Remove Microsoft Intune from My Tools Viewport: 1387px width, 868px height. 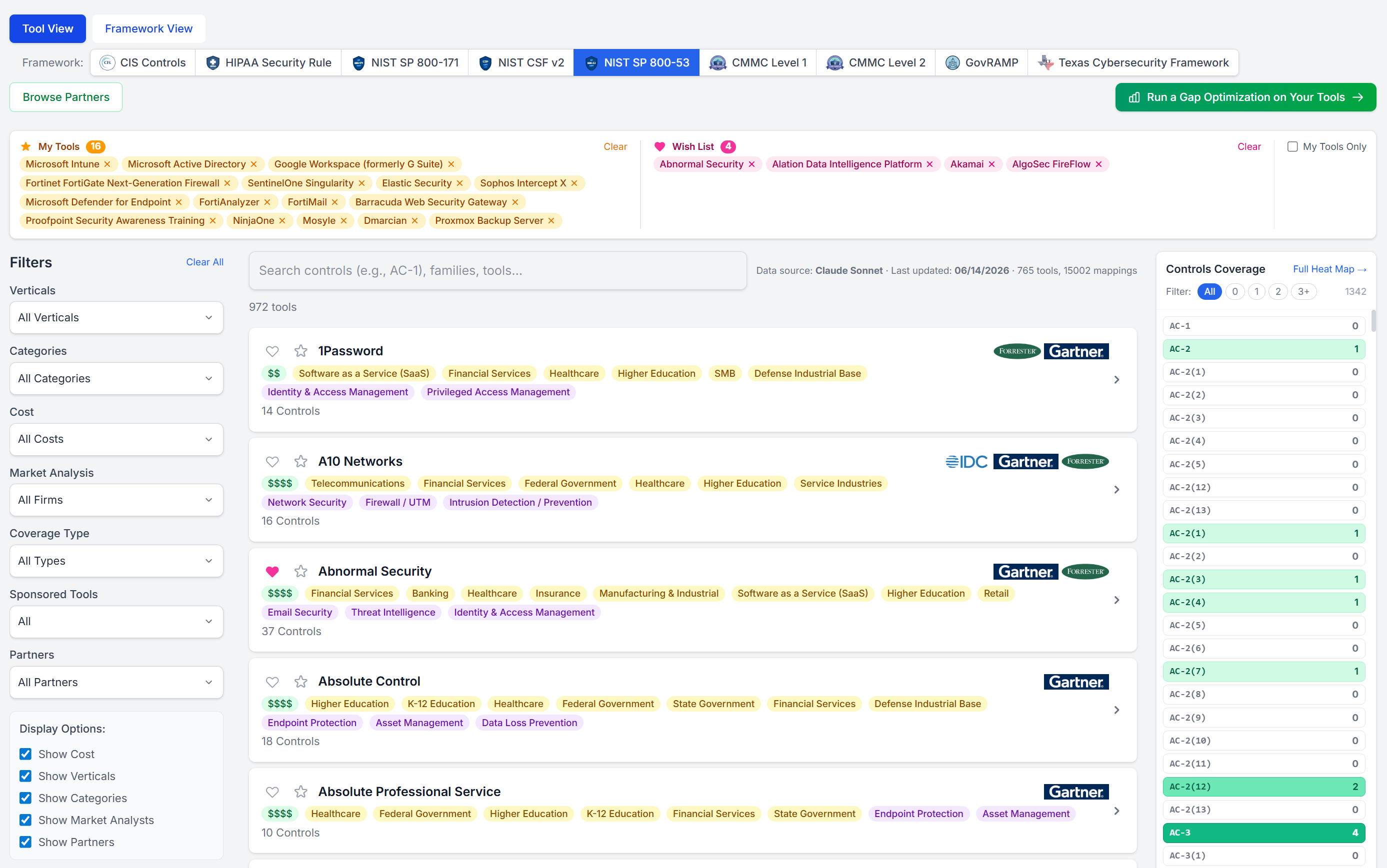(x=107, y=164)
